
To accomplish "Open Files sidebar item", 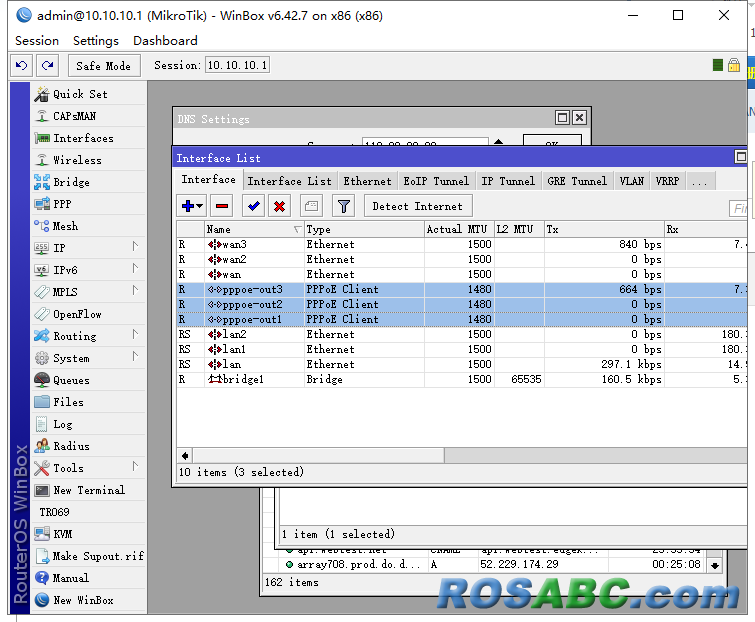I will tap(89, 402).
